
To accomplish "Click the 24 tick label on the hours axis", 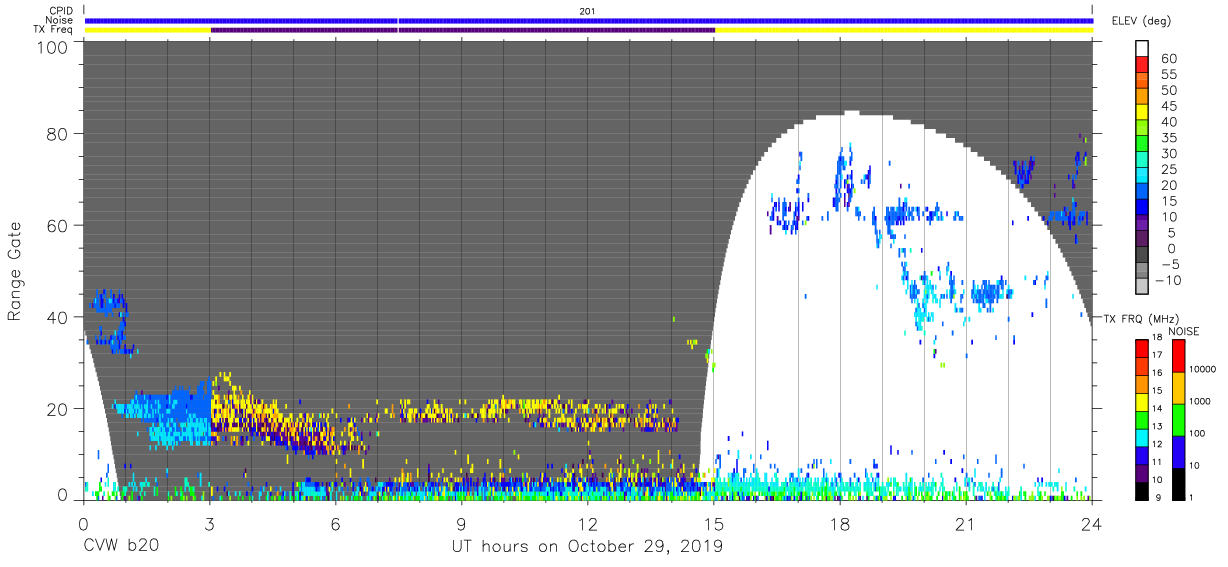I will [x=1092, y=525].
